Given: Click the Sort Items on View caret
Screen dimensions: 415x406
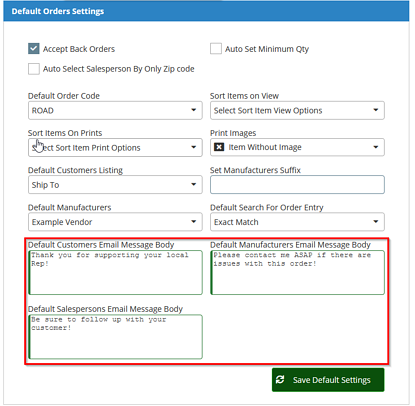Looking at the screenshot, I should pyautogui.click(x=376, y=110).
